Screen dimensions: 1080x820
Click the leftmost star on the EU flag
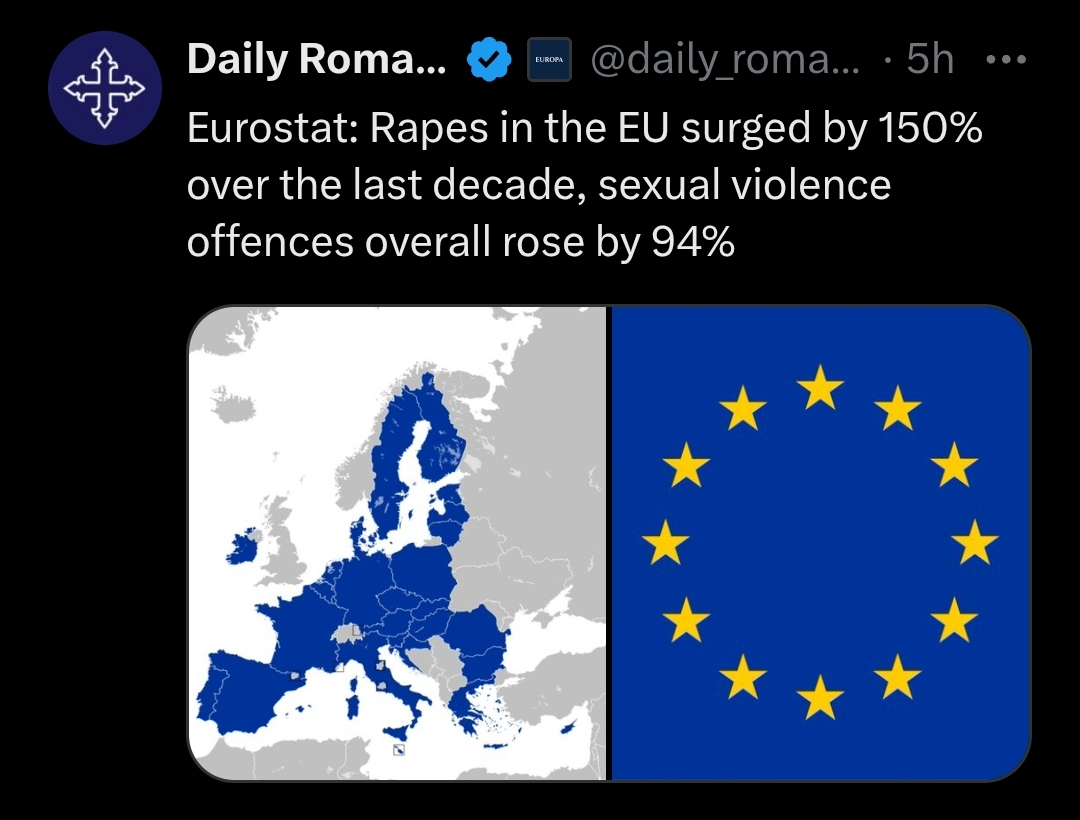coord(665,541)
